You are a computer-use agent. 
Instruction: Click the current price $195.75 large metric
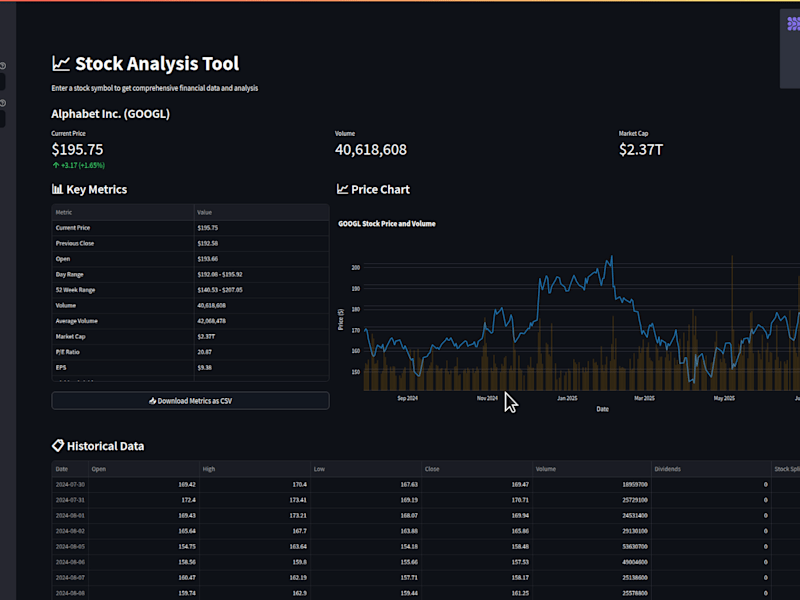(x=77, y=149)
